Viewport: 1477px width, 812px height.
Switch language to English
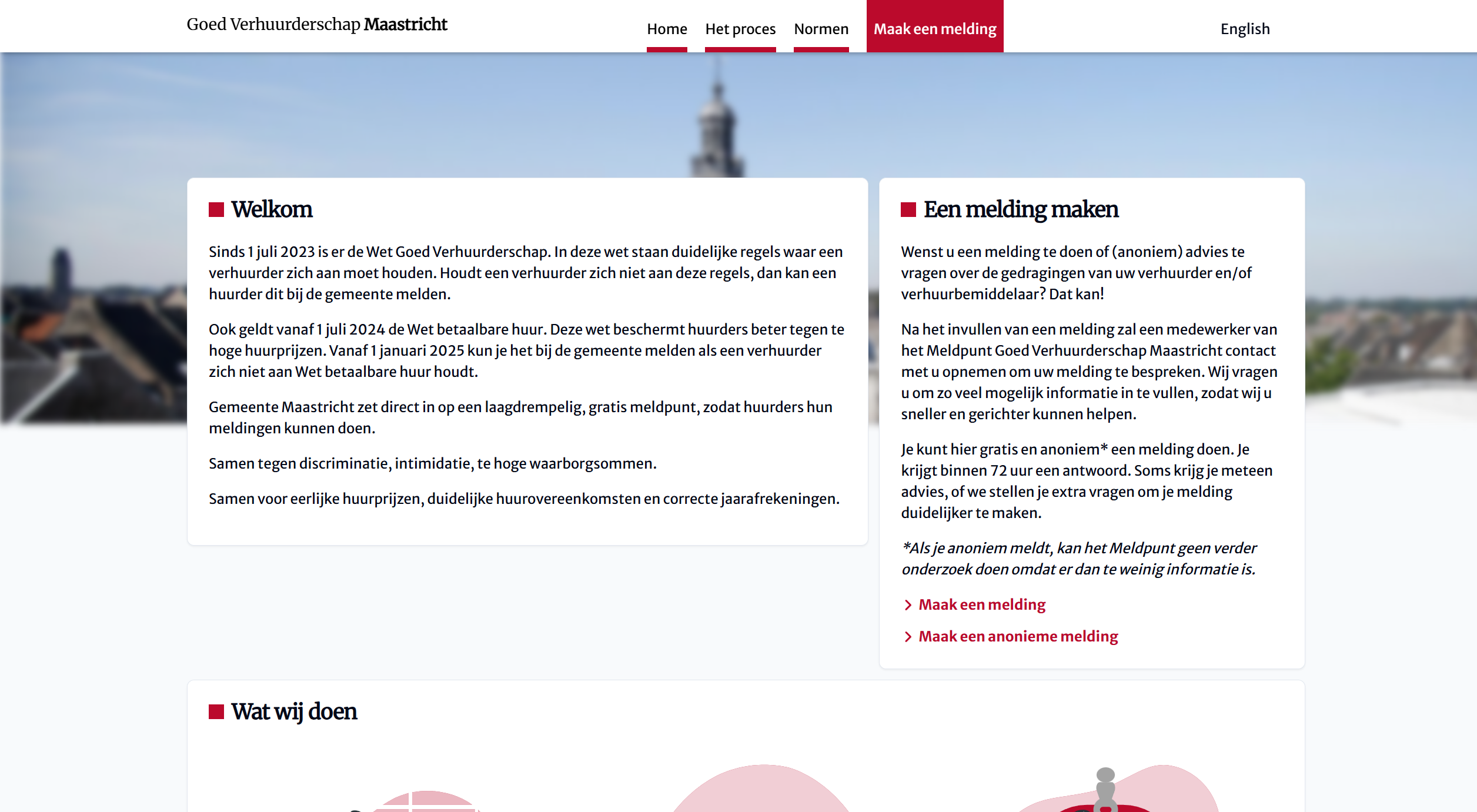pos(1245,29)
